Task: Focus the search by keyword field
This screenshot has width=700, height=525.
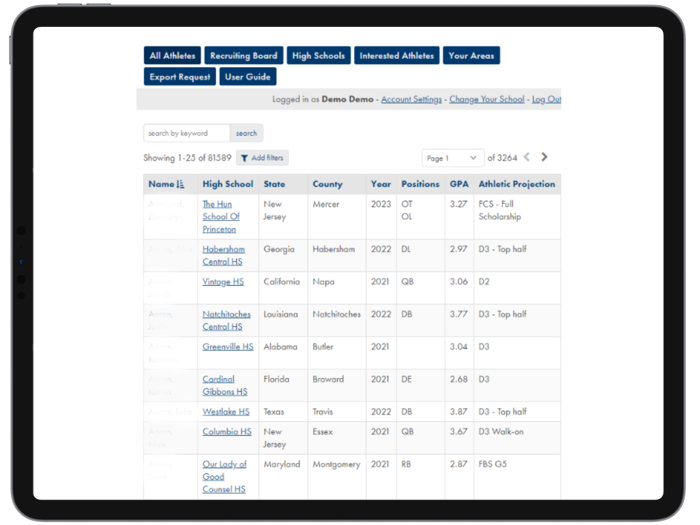Action: (187, 133)
